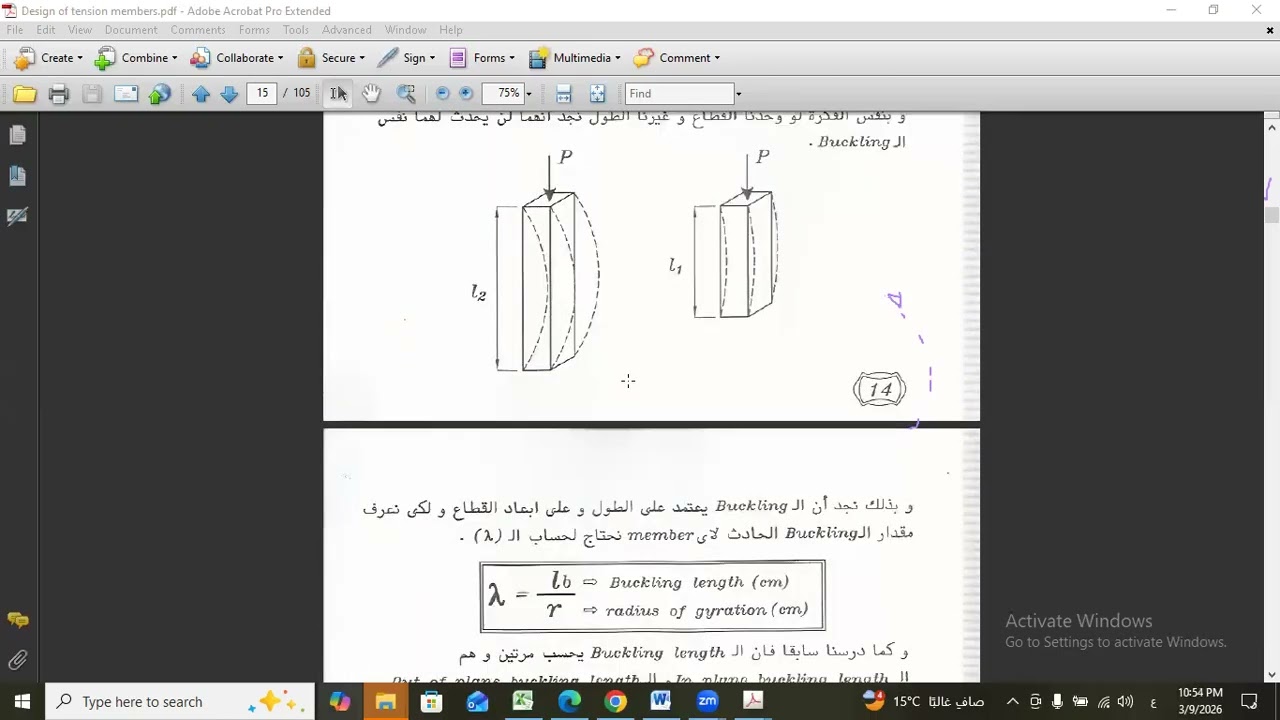Click the Upload to web globe icon

tap(160, 94)
